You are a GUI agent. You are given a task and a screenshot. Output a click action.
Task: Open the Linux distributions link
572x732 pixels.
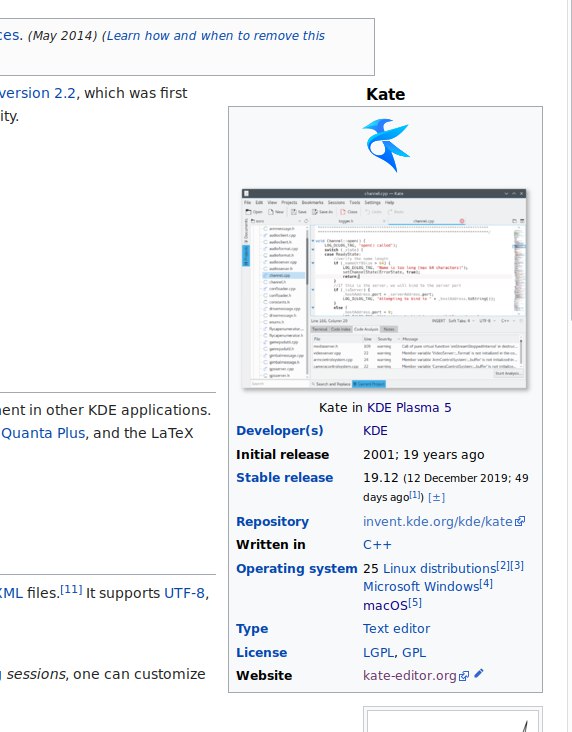point(439,569)
